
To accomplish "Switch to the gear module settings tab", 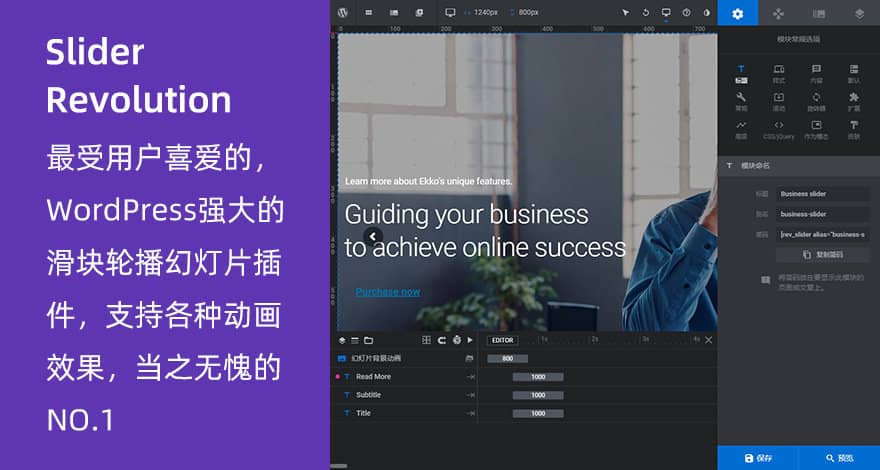I will [x=737, y=13].
